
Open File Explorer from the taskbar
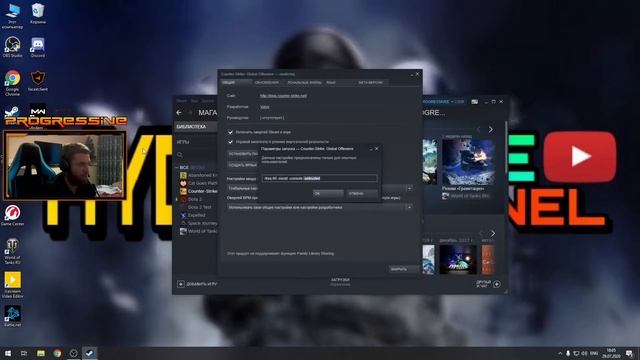click(40, 353)
